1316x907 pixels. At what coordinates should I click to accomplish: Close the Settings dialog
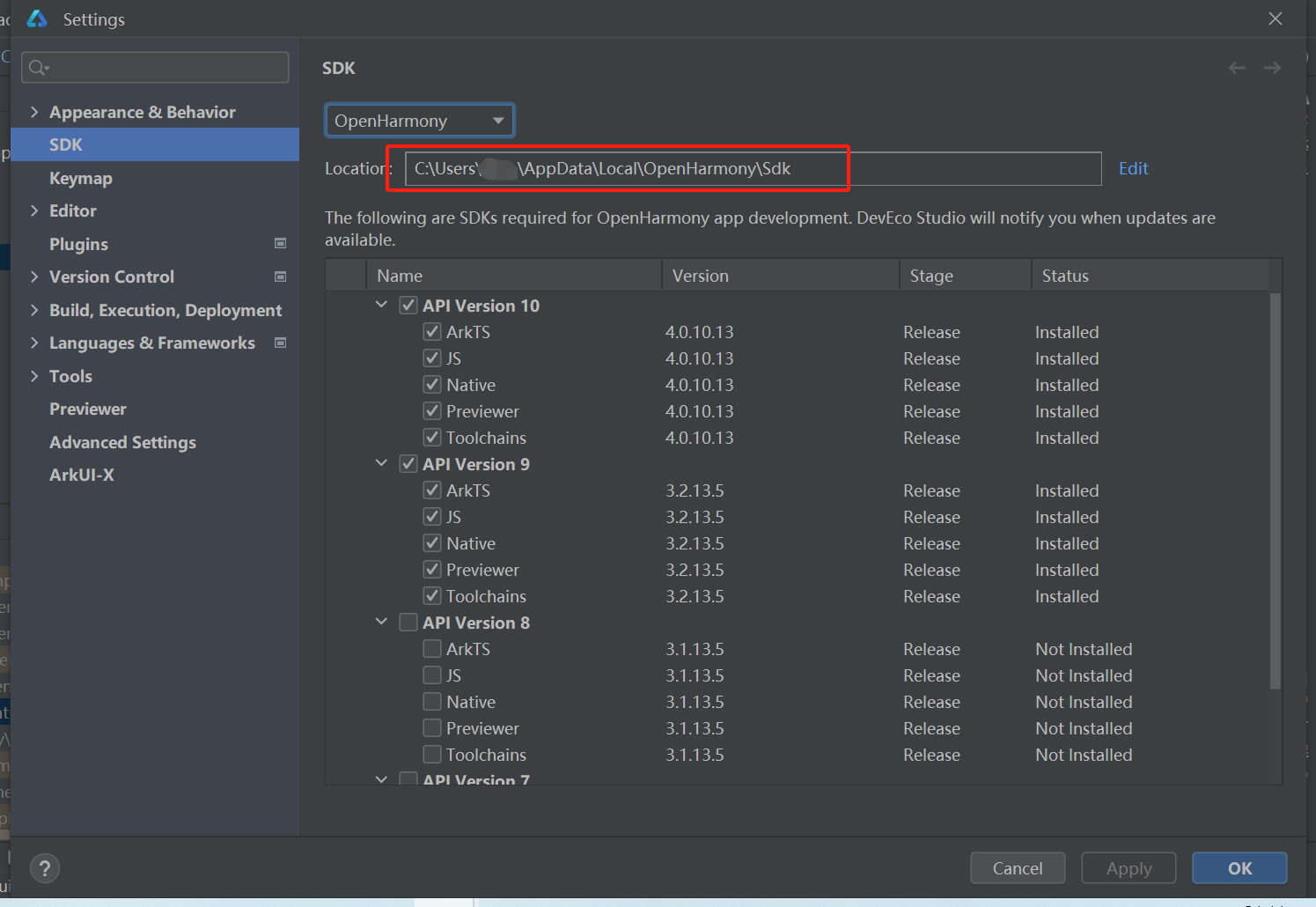tap(1275, 18)
